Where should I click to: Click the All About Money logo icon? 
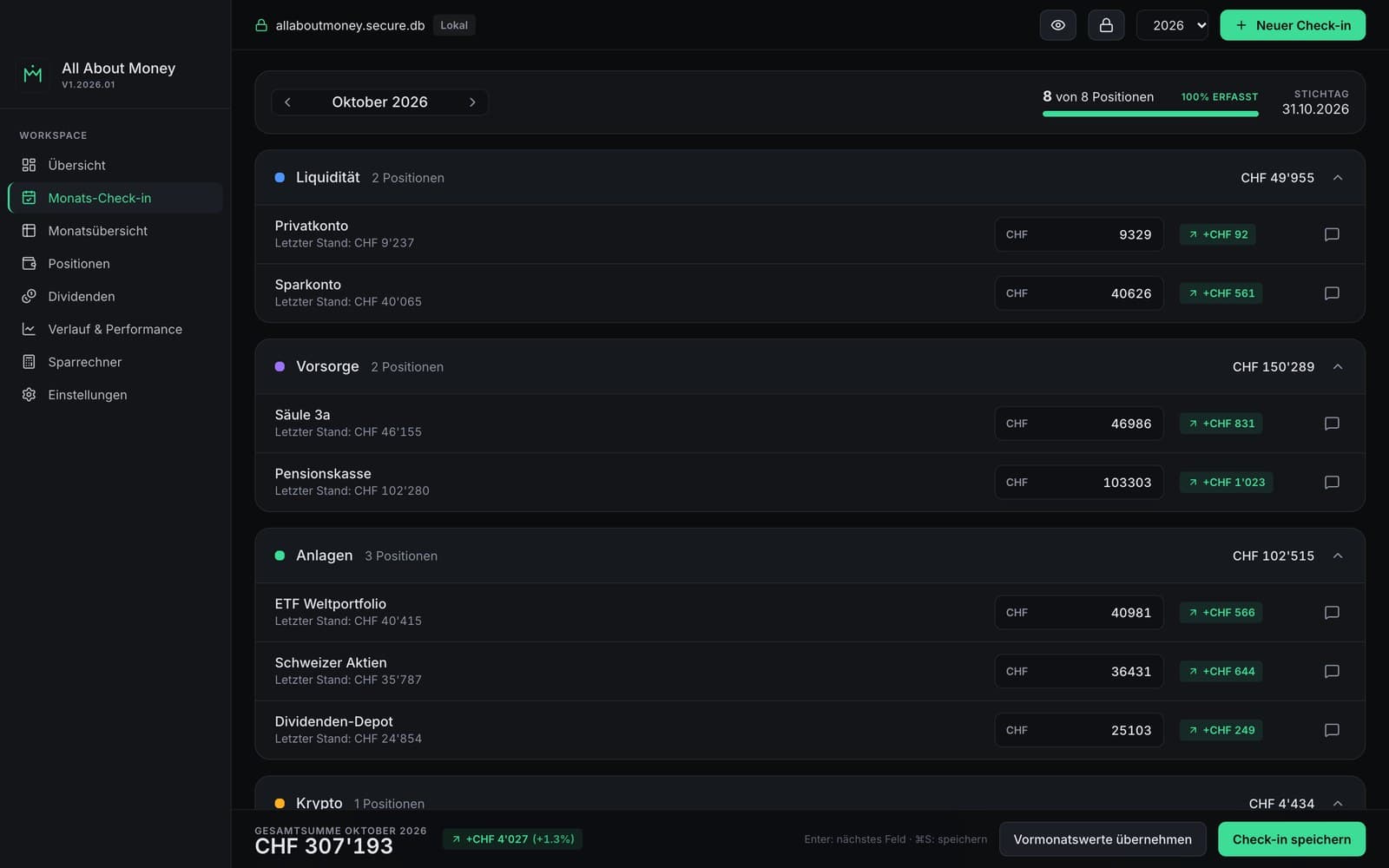pos(33,75)
